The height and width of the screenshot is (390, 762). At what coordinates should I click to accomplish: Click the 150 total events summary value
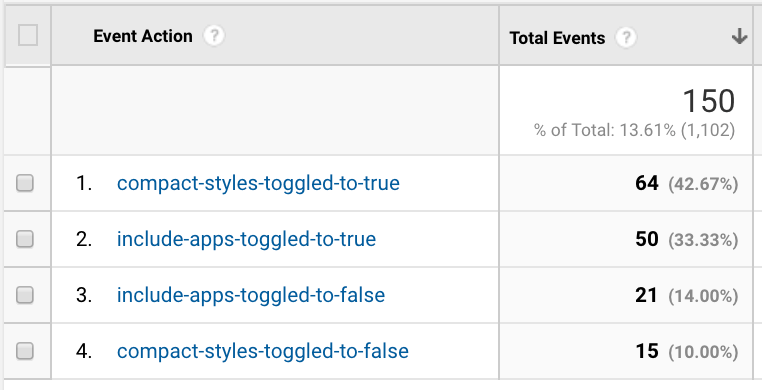pos(709,101)
